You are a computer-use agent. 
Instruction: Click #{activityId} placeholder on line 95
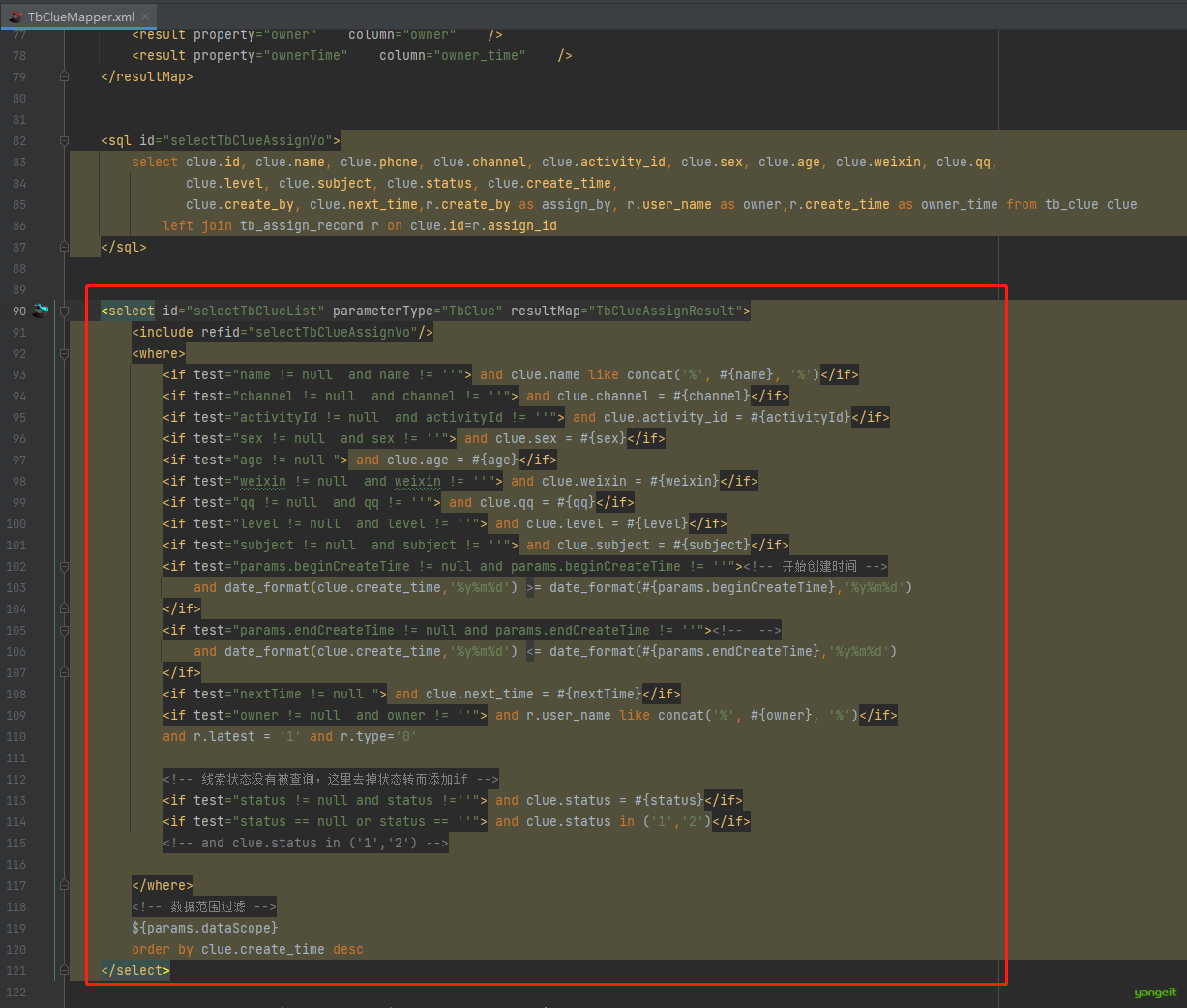(801, 417)
